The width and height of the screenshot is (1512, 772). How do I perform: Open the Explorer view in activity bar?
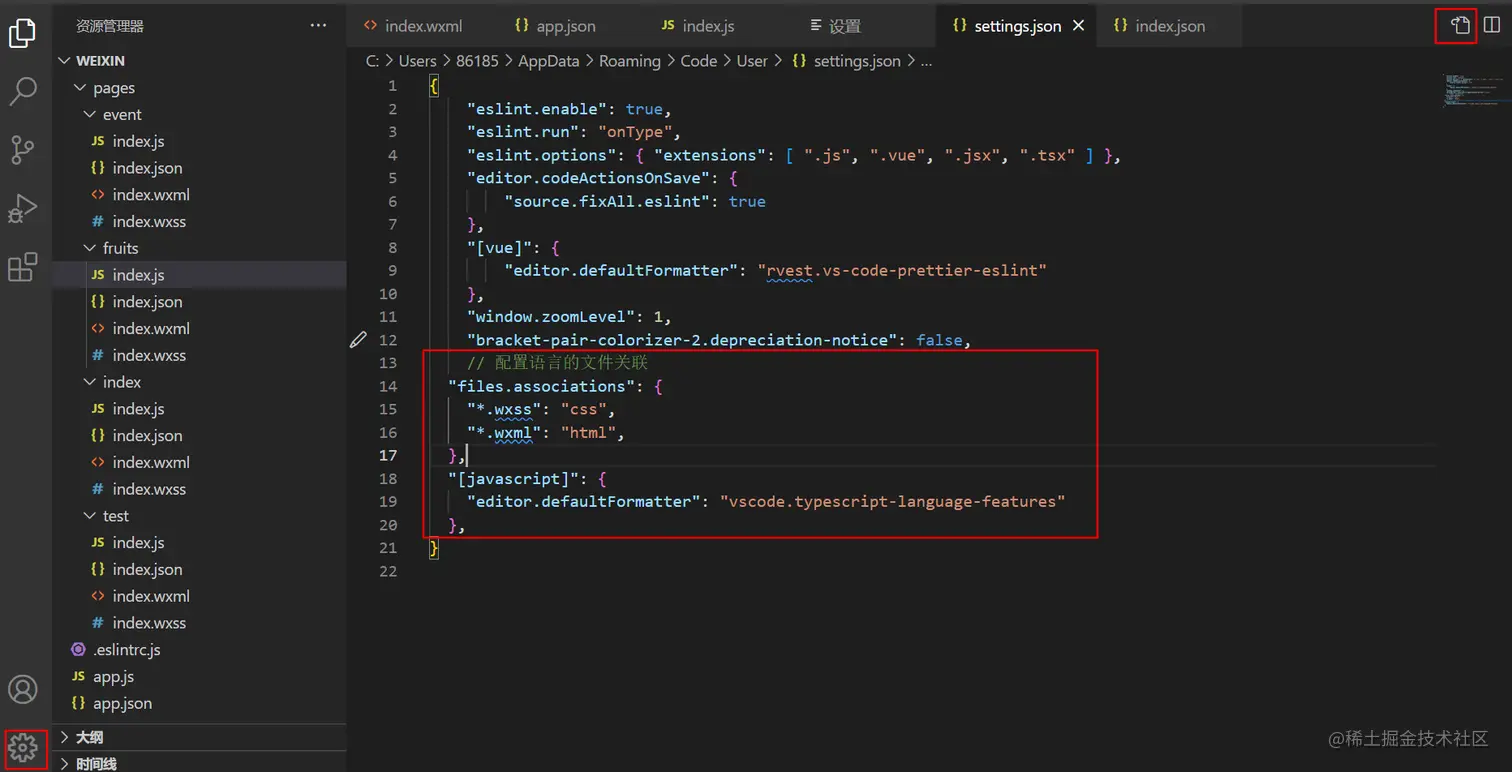pos(22,33)
